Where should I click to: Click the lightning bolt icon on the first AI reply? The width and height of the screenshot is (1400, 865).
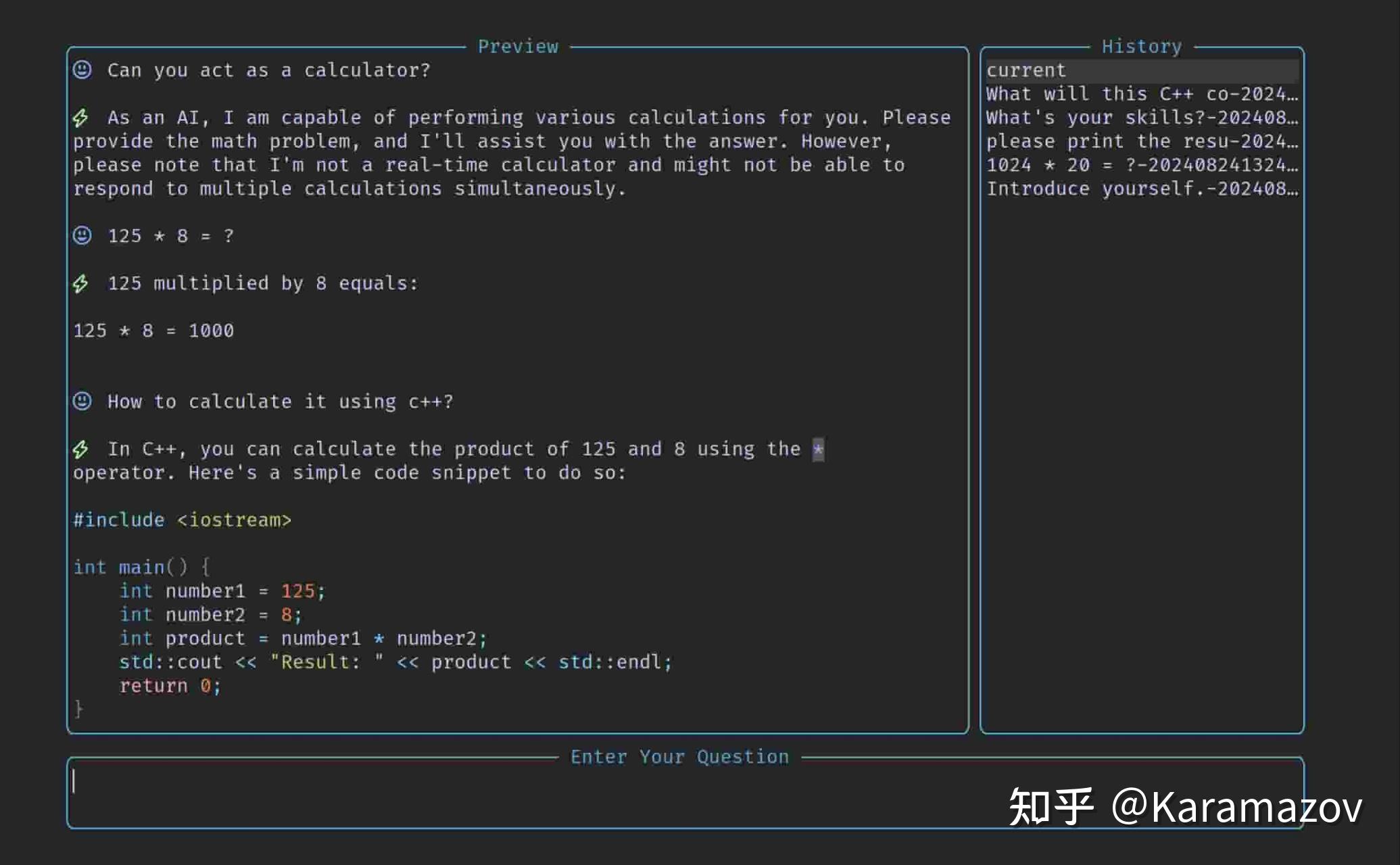pyautogui.click(x=81, y=118)
